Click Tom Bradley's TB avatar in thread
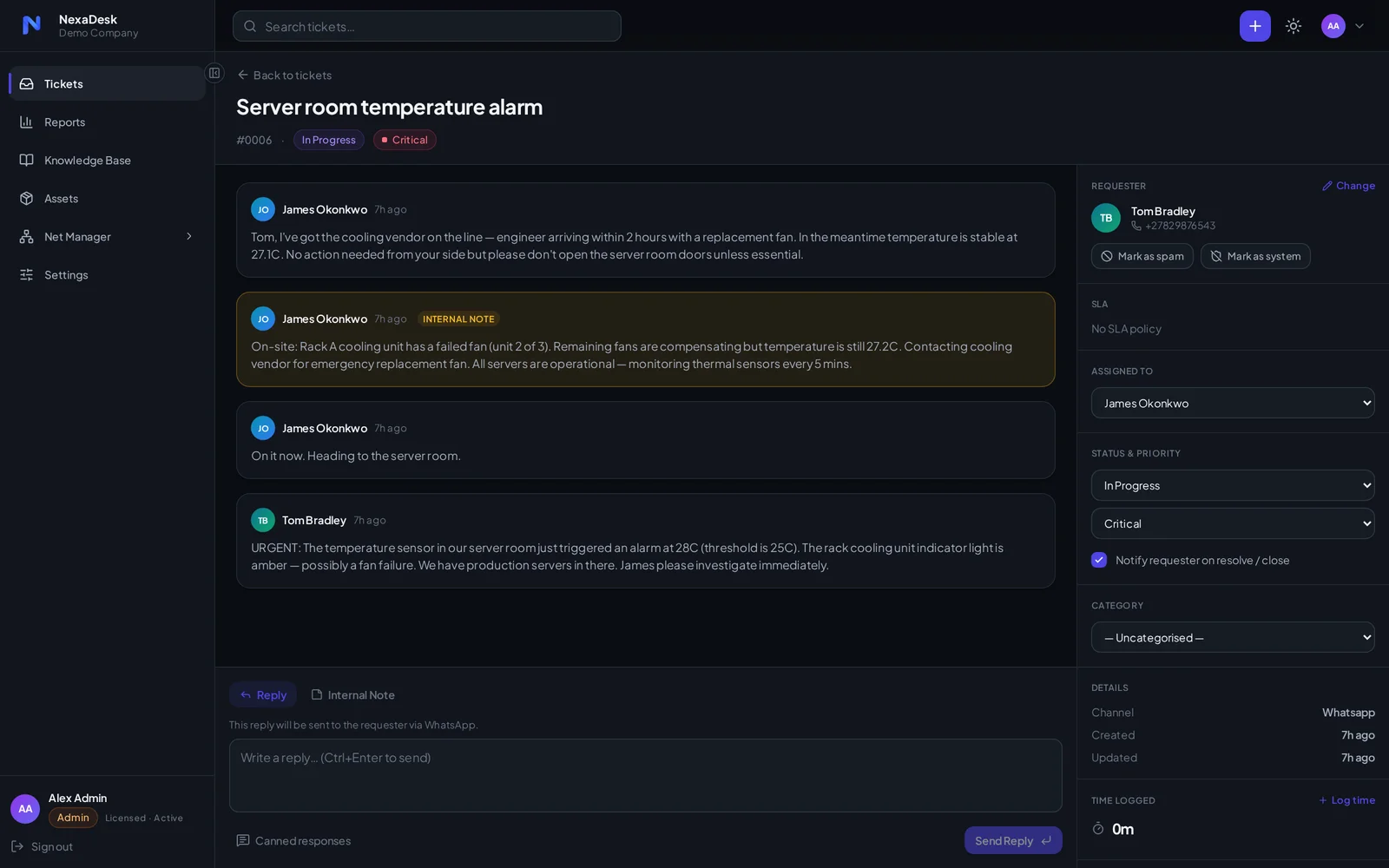The image size is (1389, 868). [263, 520]
